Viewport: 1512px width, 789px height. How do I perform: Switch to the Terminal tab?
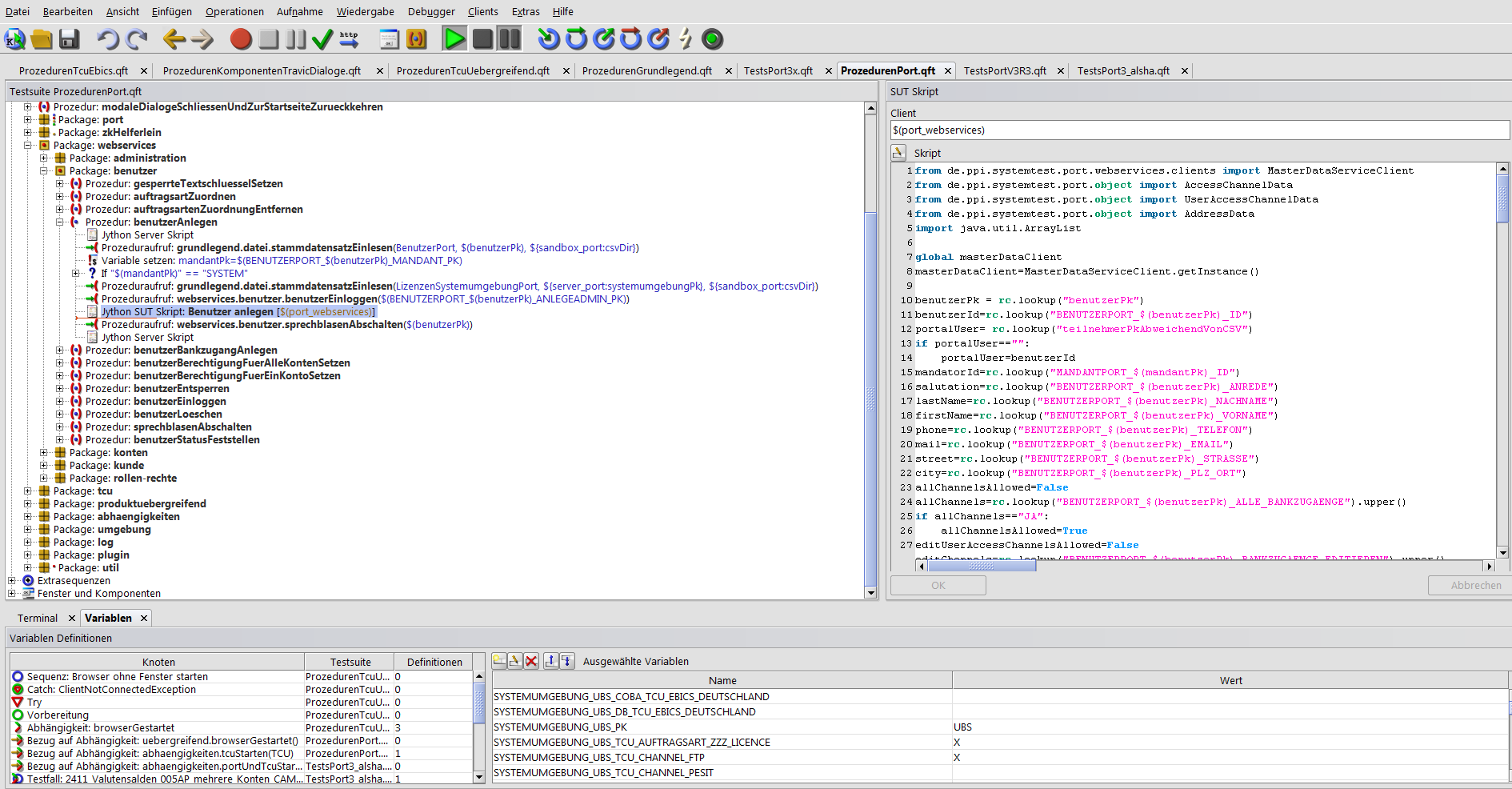38,618
